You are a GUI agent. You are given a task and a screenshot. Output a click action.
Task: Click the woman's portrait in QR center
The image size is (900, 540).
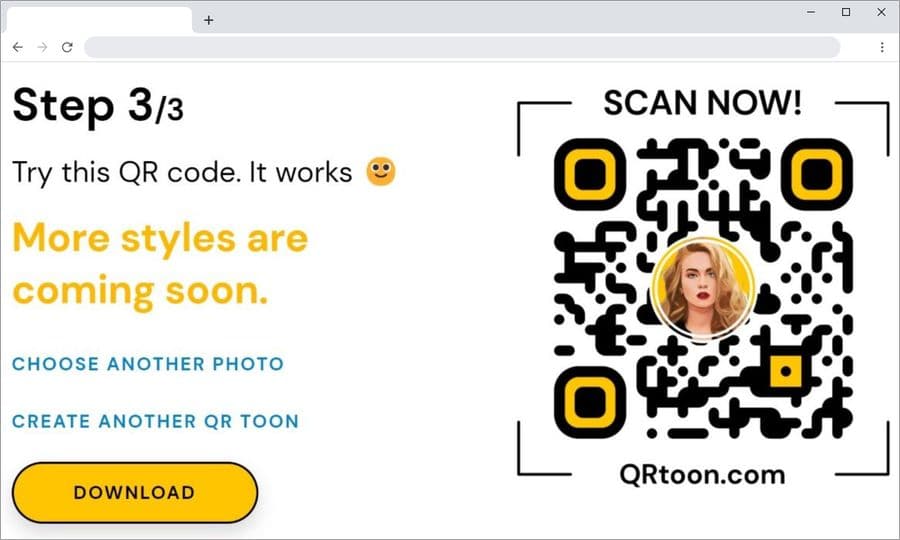point(703,289)
